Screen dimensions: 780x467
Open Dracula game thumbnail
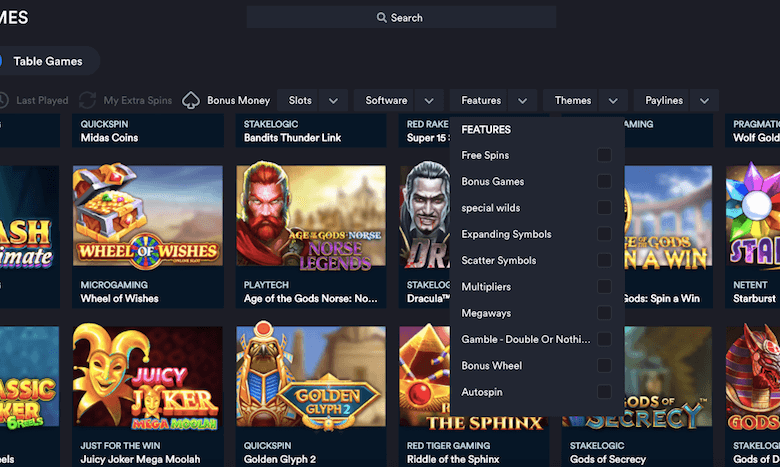[x=424, y=216]
